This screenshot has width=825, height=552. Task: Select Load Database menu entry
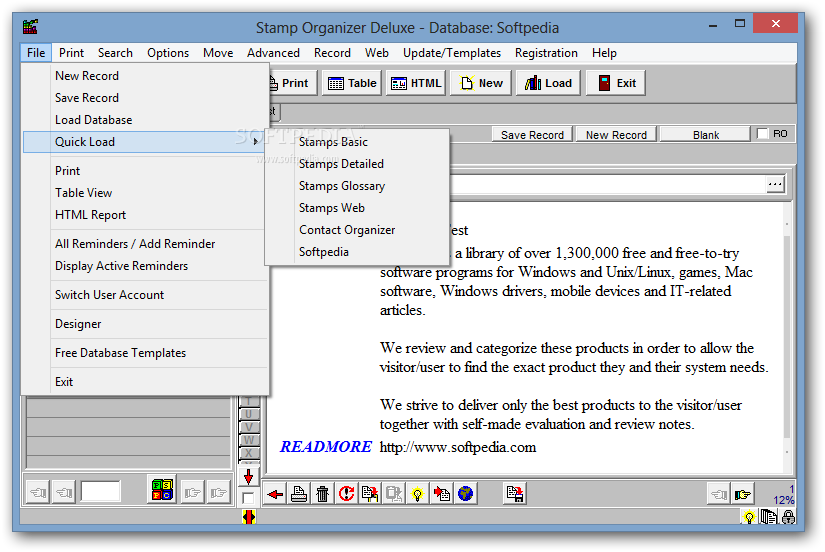146,120
